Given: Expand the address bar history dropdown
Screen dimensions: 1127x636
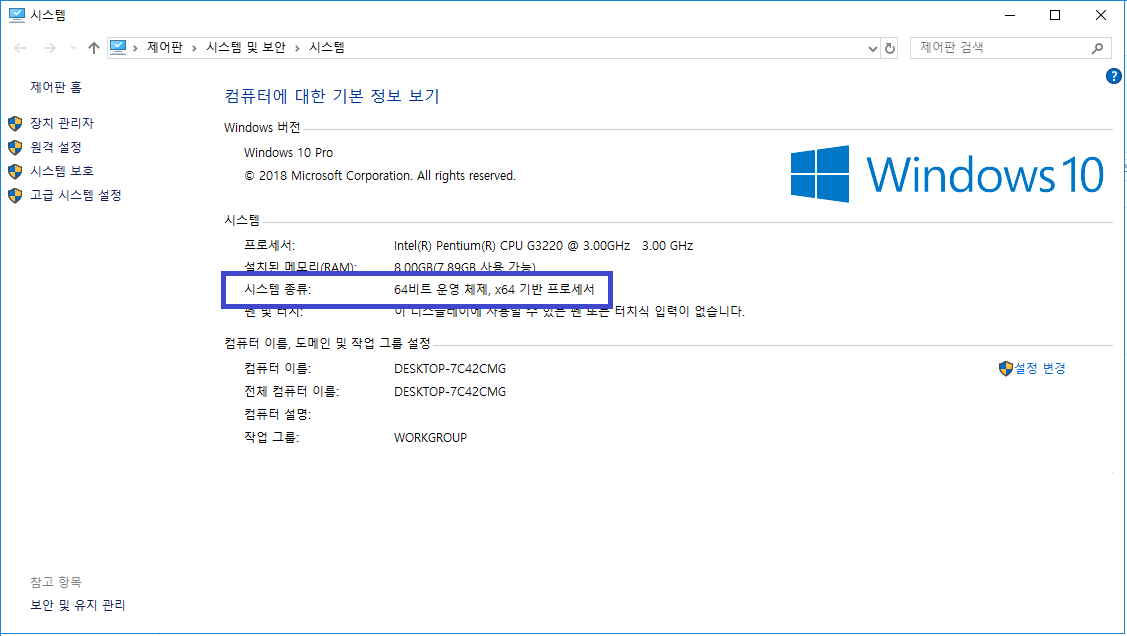Looking at the screenshot, I should [873, 49].
